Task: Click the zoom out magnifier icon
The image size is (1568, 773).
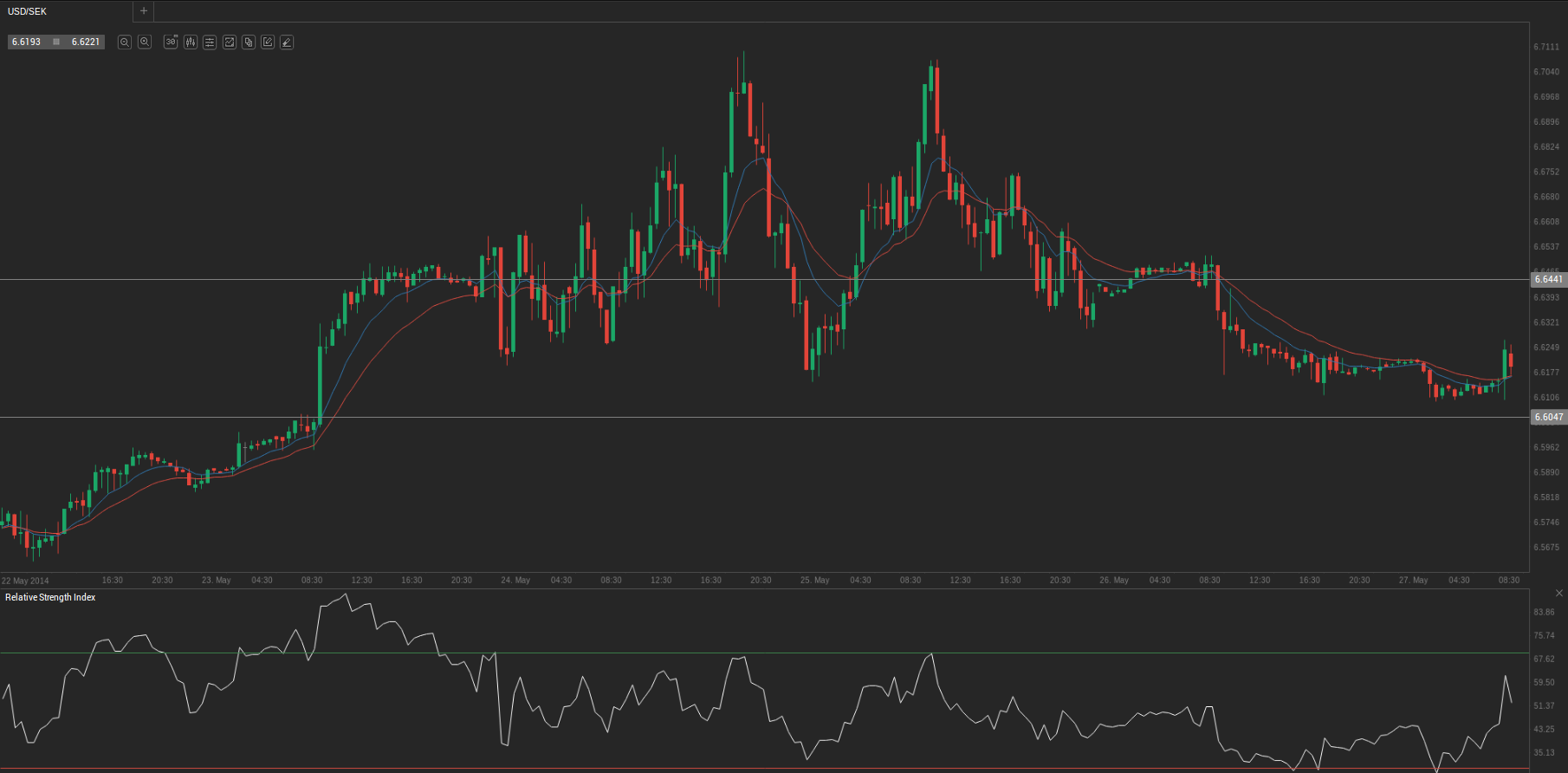Action: point(125,42)
